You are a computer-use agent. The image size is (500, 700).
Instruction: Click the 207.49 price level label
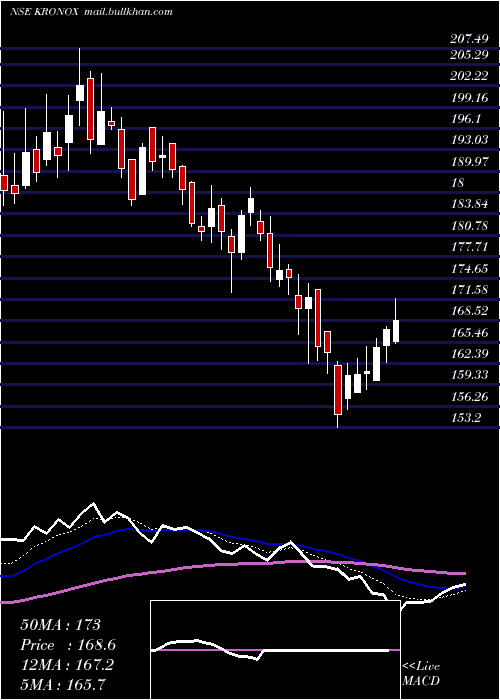469,39
